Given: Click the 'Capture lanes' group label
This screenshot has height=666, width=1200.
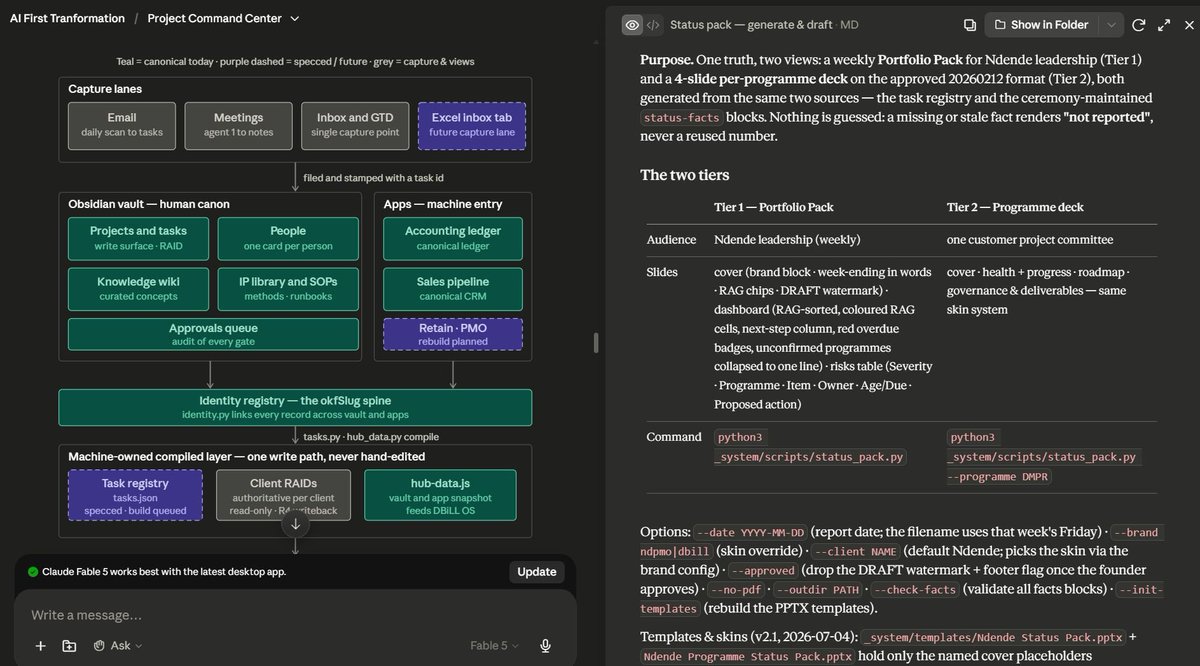Looking at the screenshot, I should (x=103, y=90).
